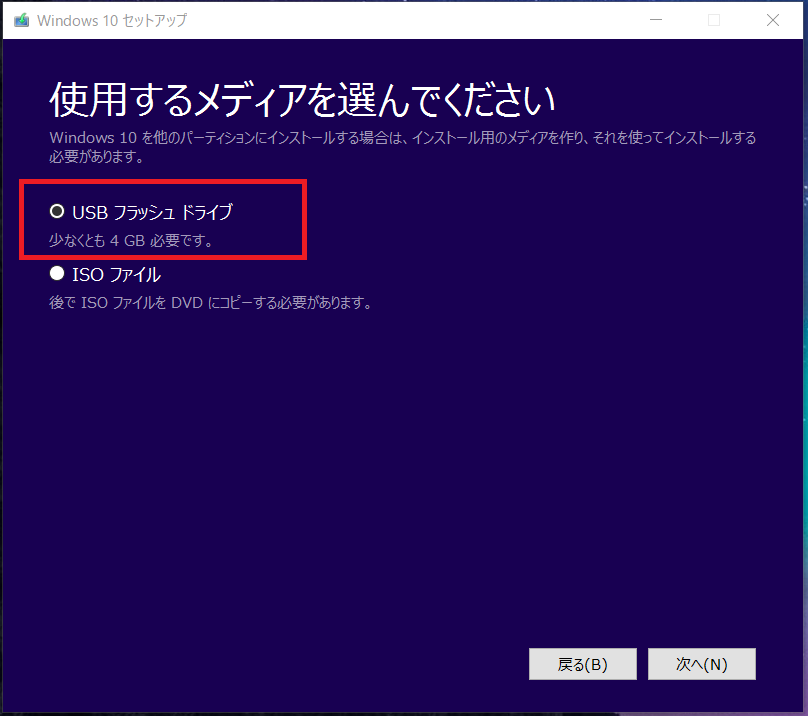Close the Windows 10 セットアップ window

[772, 20]
